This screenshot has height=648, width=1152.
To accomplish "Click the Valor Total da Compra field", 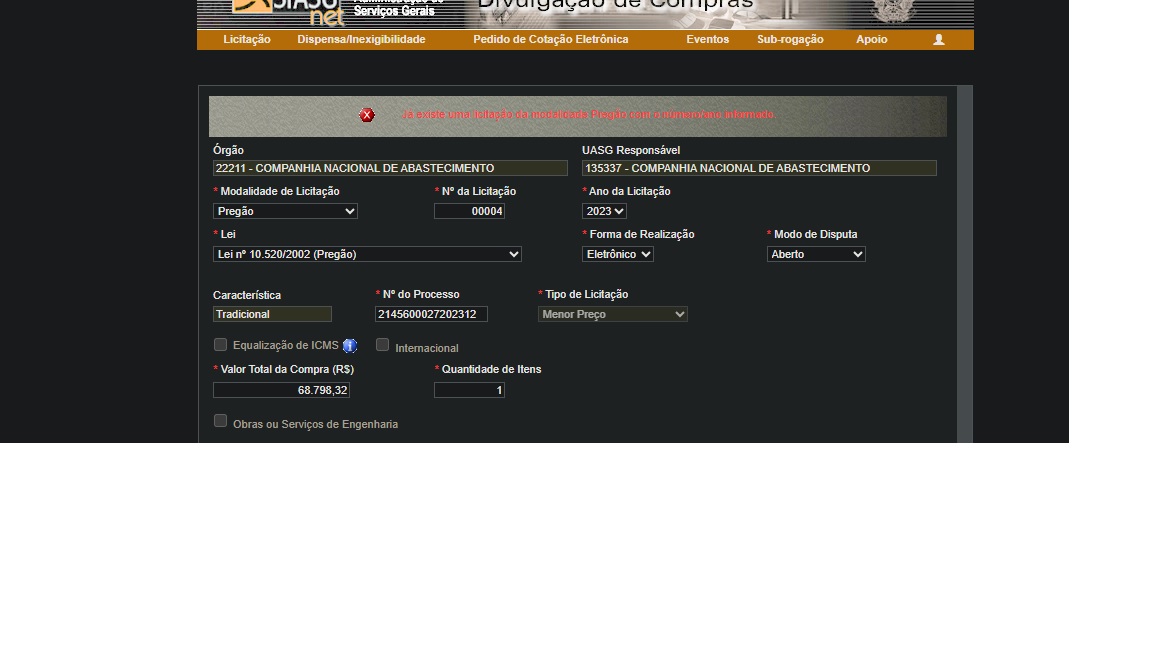I will coord(281,390).
